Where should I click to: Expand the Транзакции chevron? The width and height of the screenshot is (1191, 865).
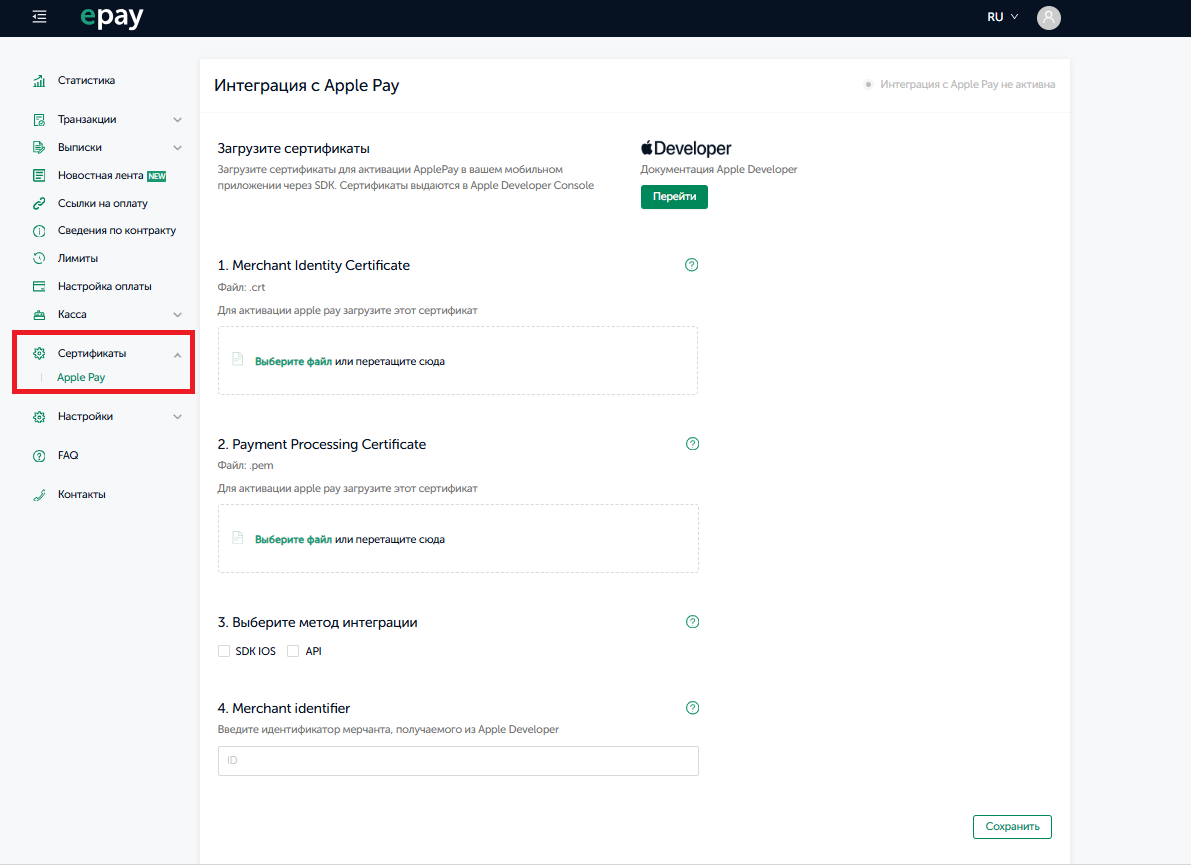[178, 120]
